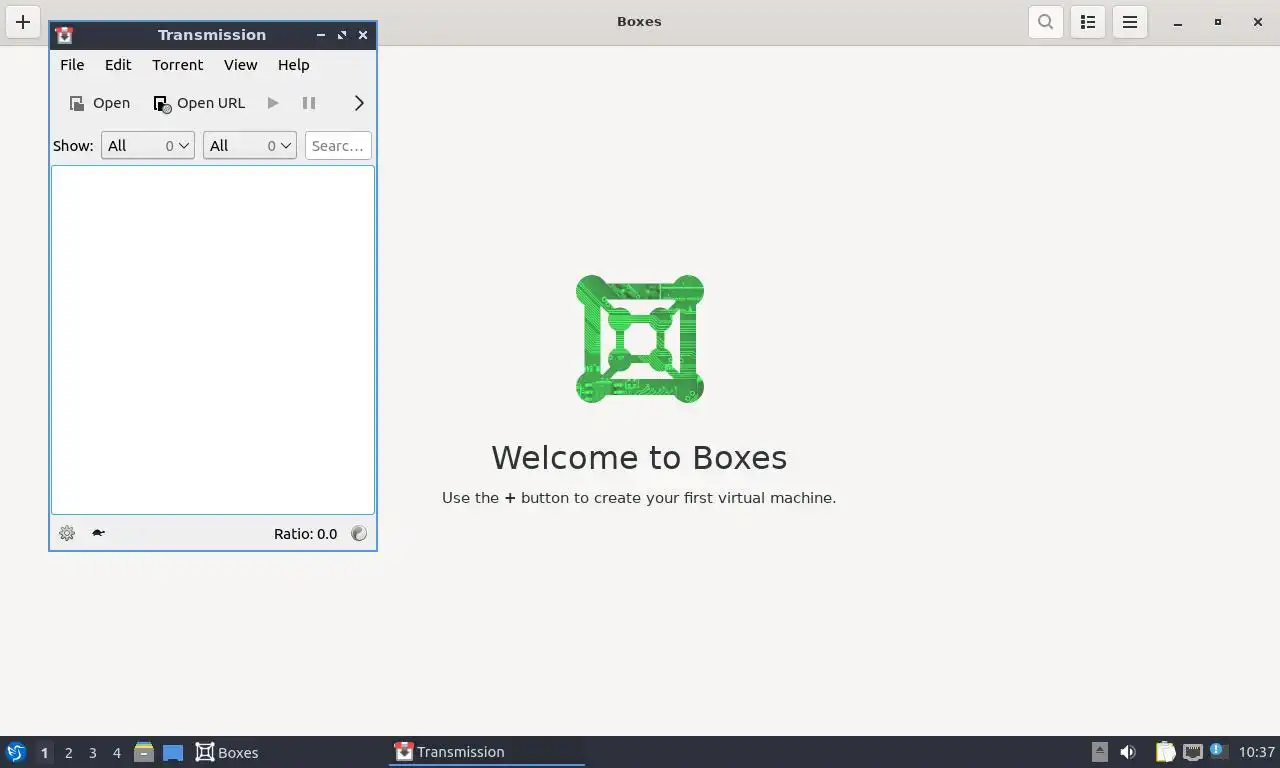Screen dimensions: 1280x768
Task: Click the Open torrent toolbar button
Action: point(99,103)
